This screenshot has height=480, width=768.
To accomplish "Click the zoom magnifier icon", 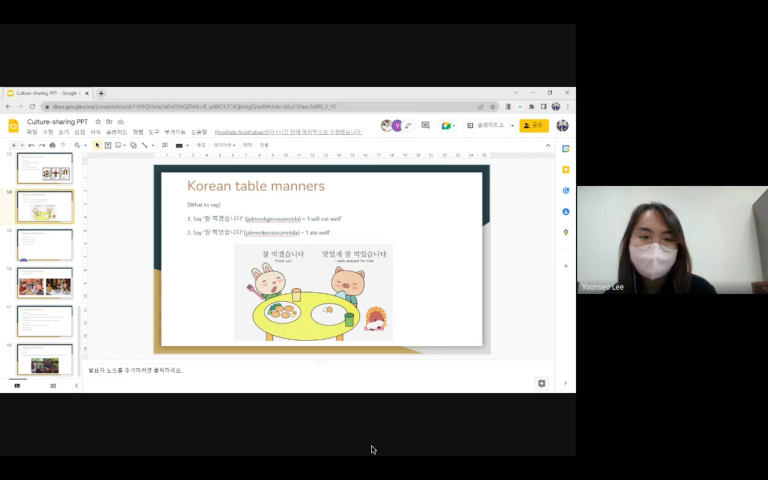I will click(77, 145).
